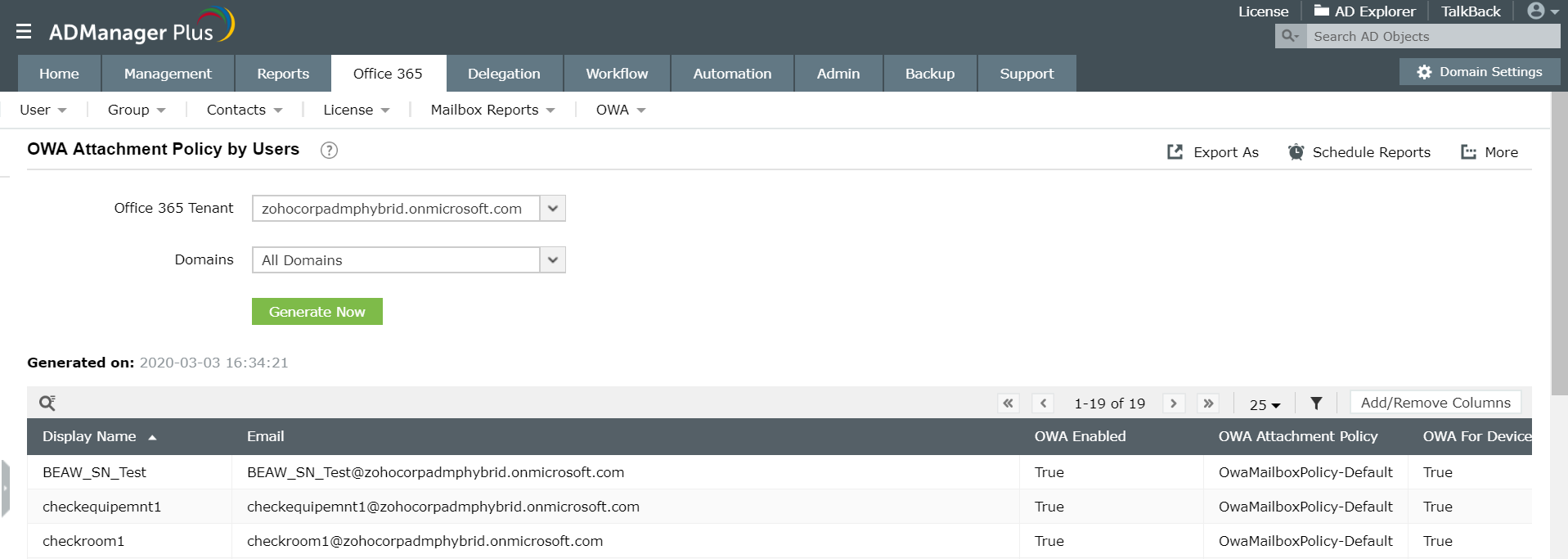Viewport: 1568px width, 559px height.
Task: Click Add/Remove Columns button
Action: coord(1435,403)
